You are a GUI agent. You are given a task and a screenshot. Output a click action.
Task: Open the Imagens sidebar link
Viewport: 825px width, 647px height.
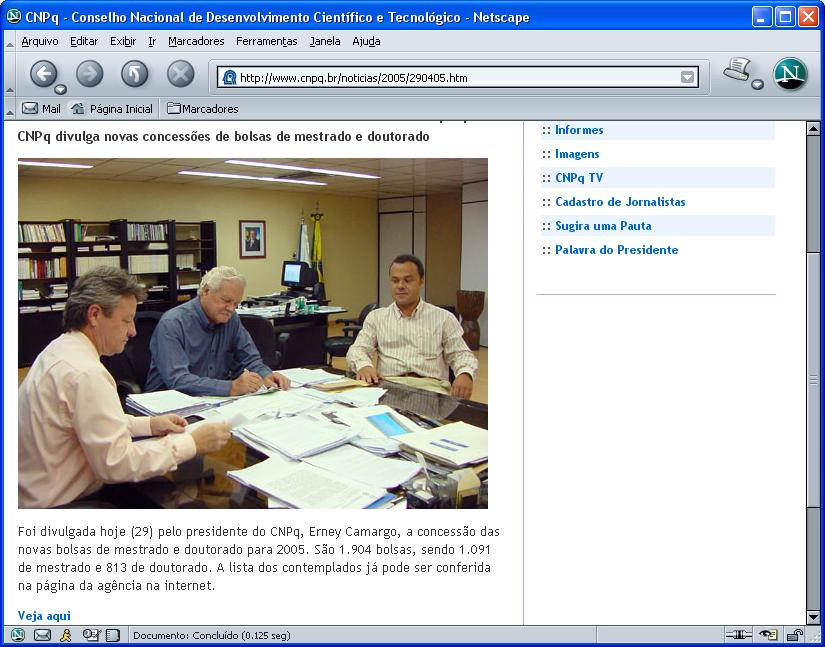(x=577, y=154)
